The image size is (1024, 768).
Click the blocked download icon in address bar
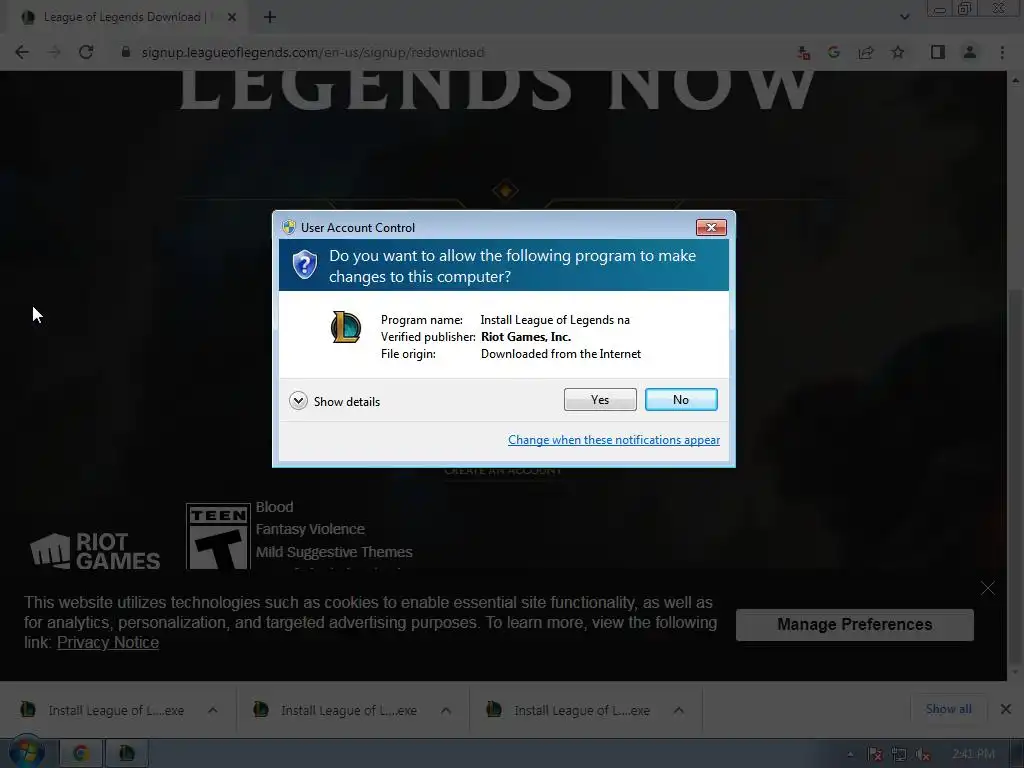(x=804, y=52)
